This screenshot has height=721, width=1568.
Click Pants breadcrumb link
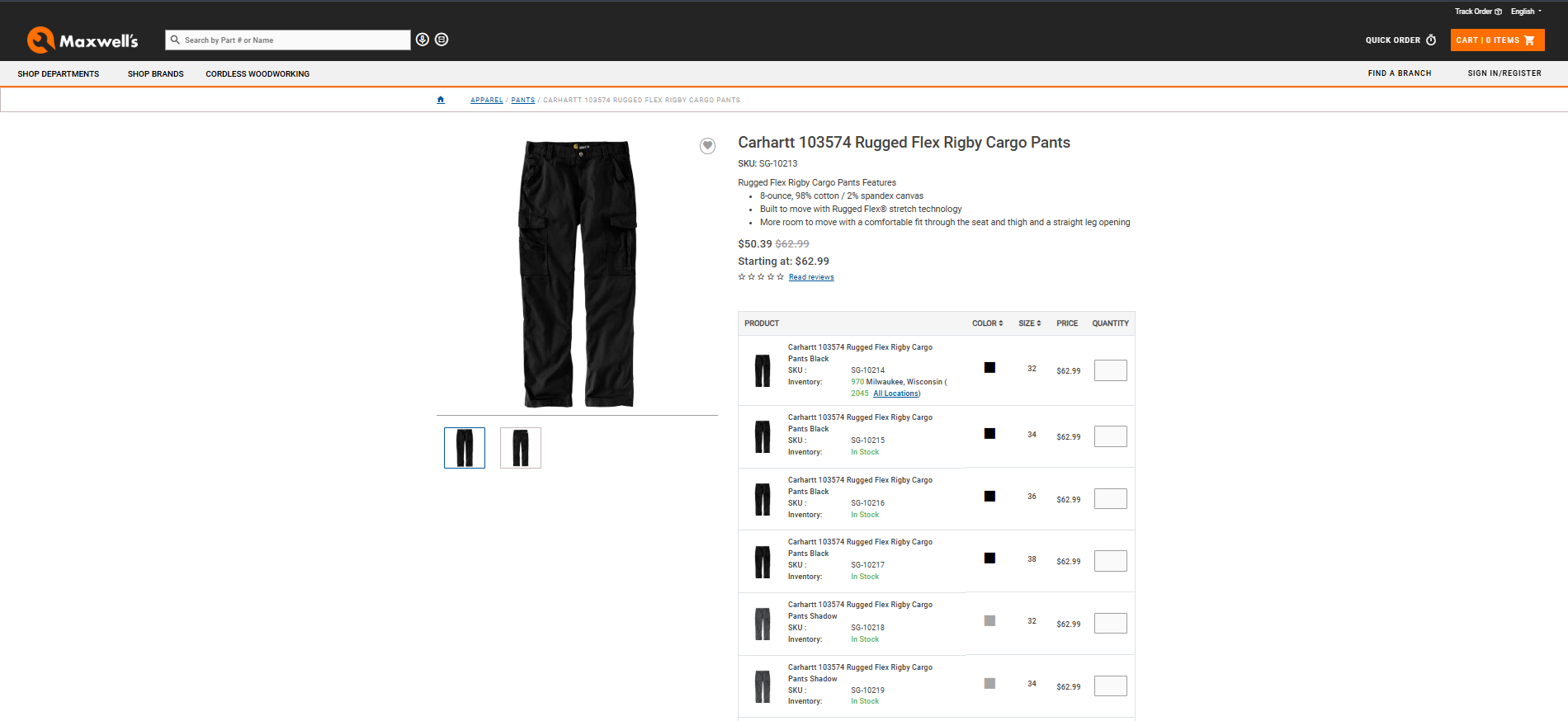pos(523,100)
